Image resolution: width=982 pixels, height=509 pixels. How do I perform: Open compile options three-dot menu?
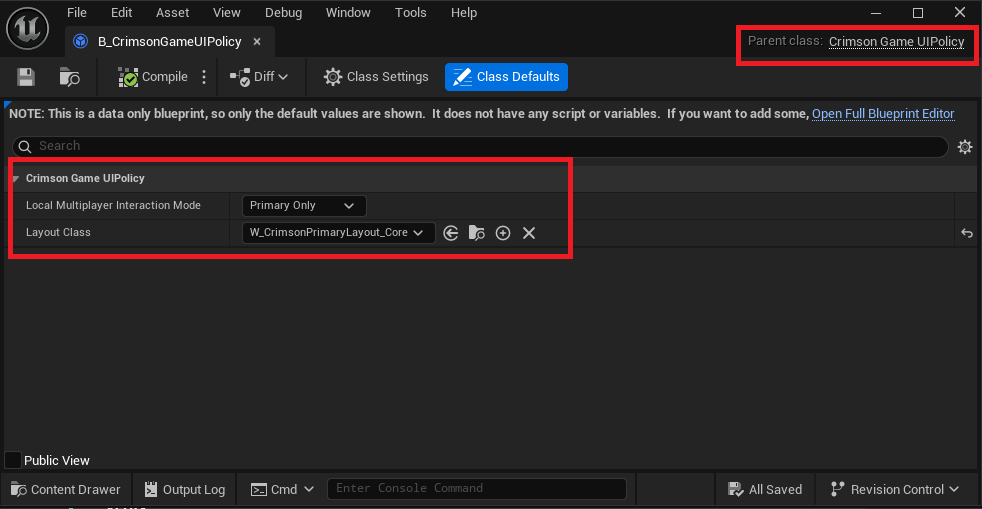point(204,77)
